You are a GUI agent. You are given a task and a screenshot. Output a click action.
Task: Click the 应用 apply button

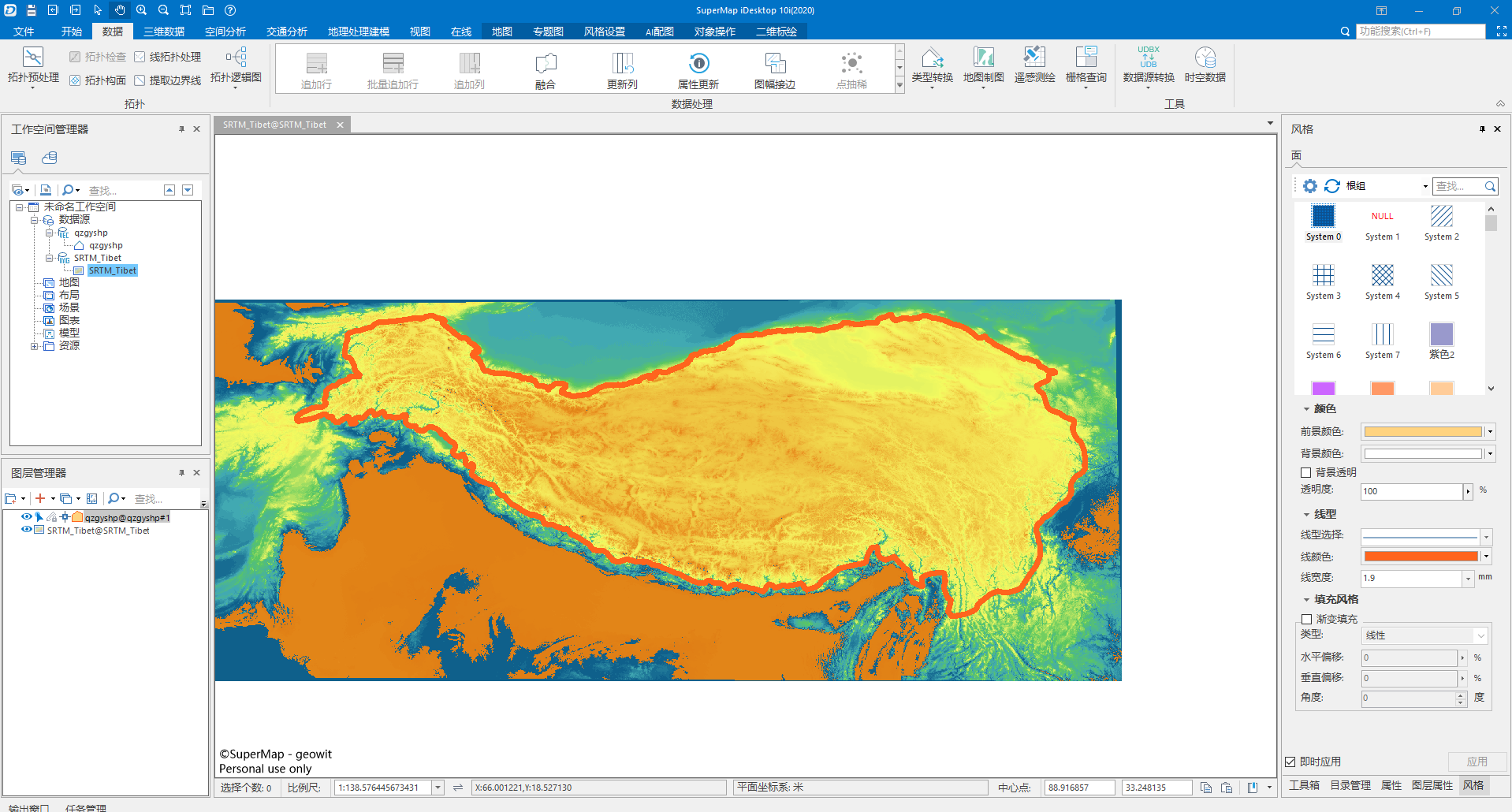click(1477, 762)
